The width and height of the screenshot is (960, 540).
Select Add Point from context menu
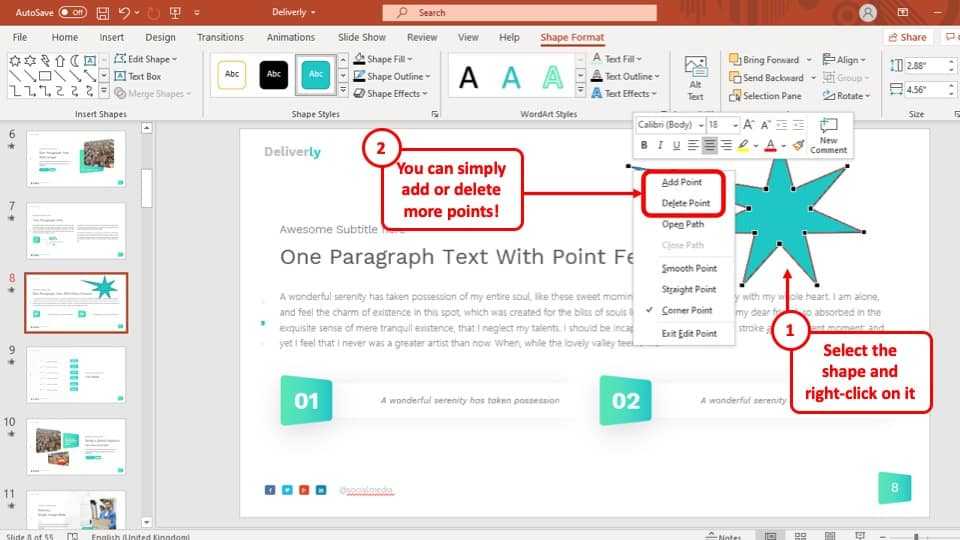pos(682,182)
